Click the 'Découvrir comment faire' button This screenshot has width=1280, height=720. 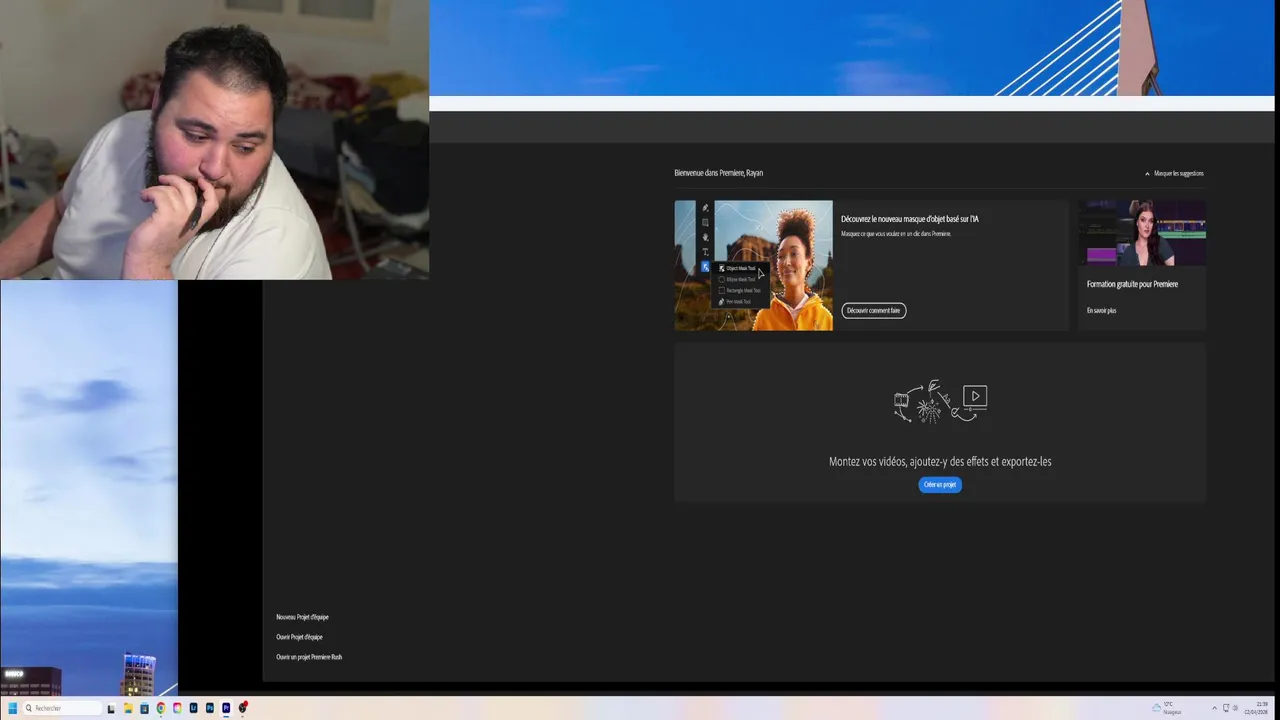click(874, 310)
